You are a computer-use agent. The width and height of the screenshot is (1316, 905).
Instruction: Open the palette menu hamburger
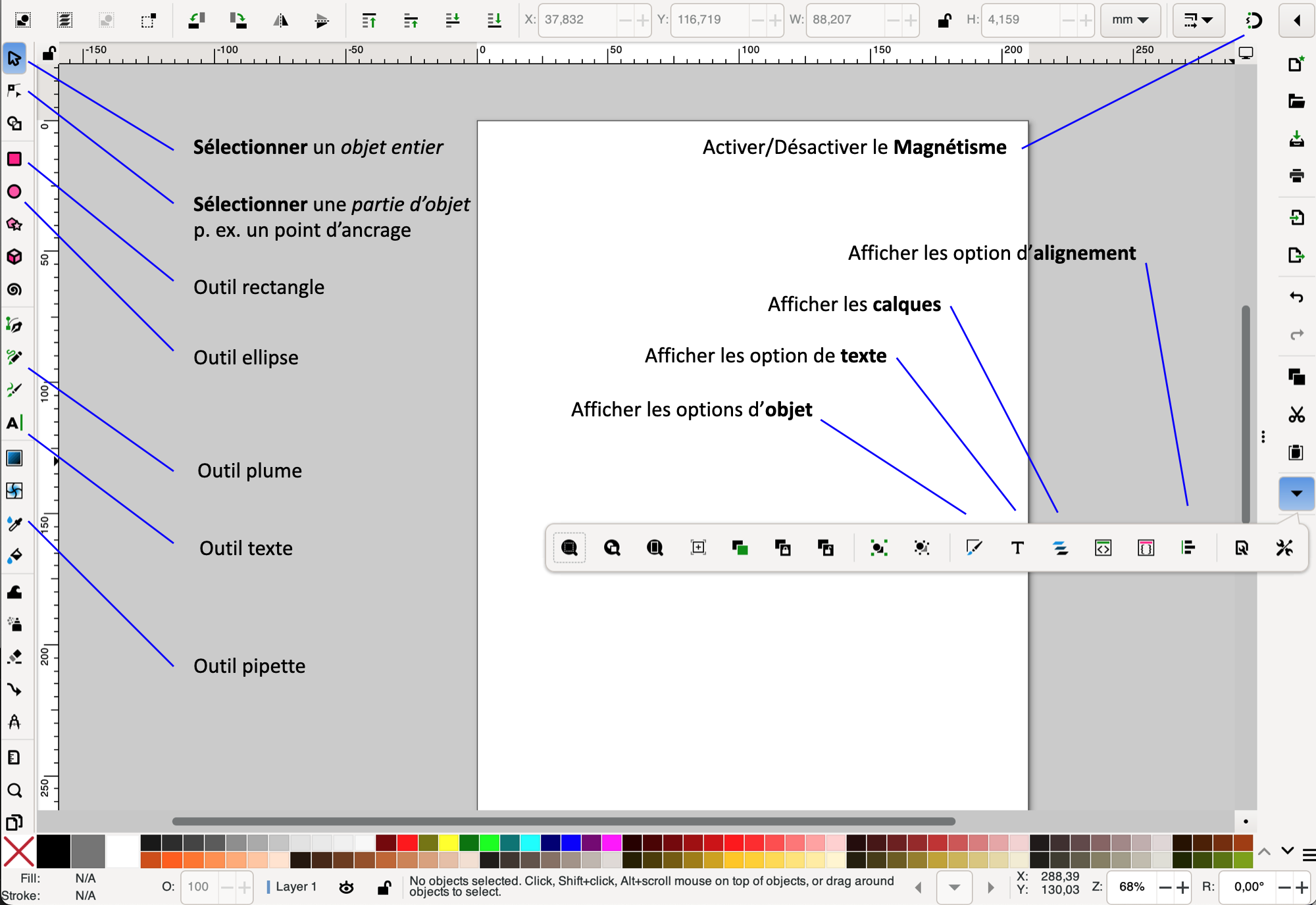1308,855
